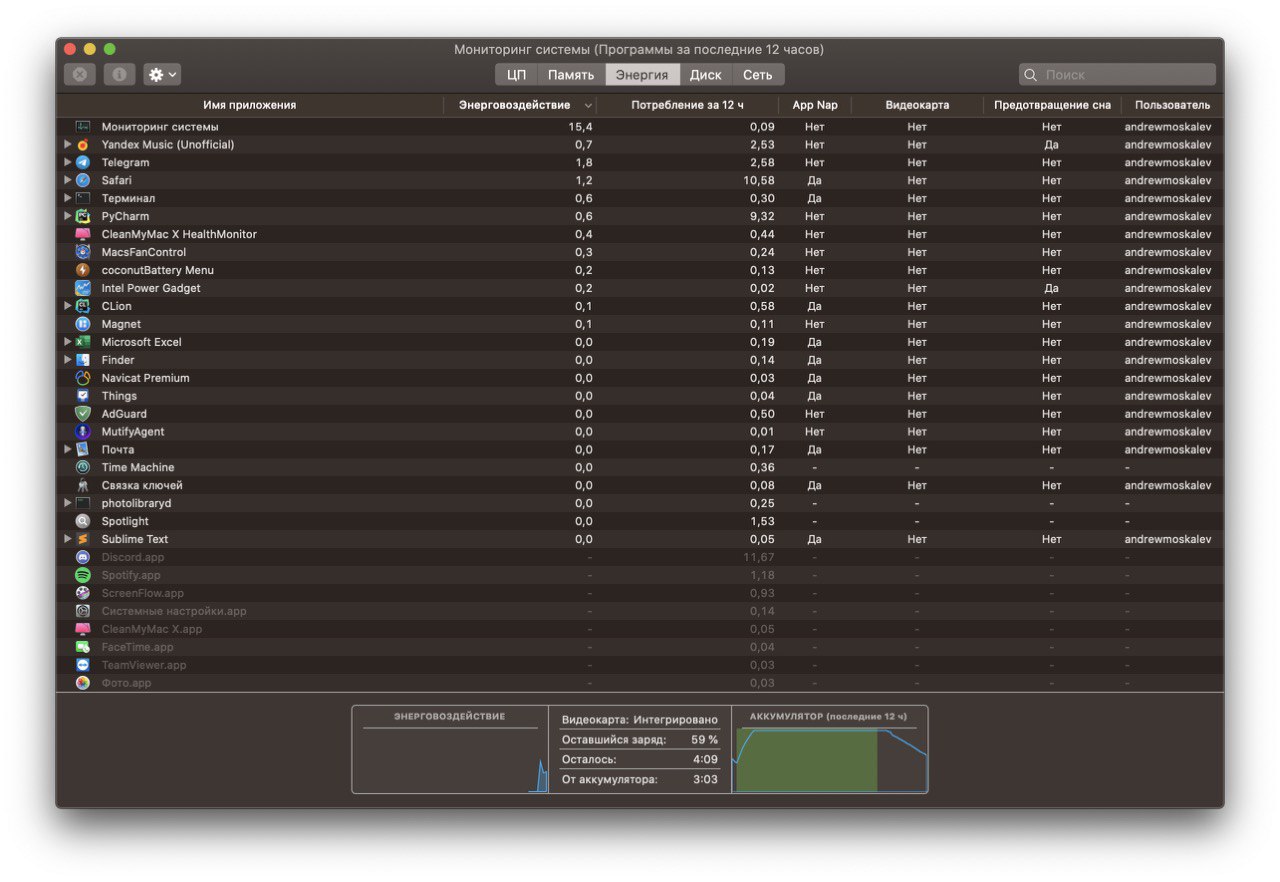Open the Сеть tab
This screenshot has width=1280, height=882.
tap(758, 75)
